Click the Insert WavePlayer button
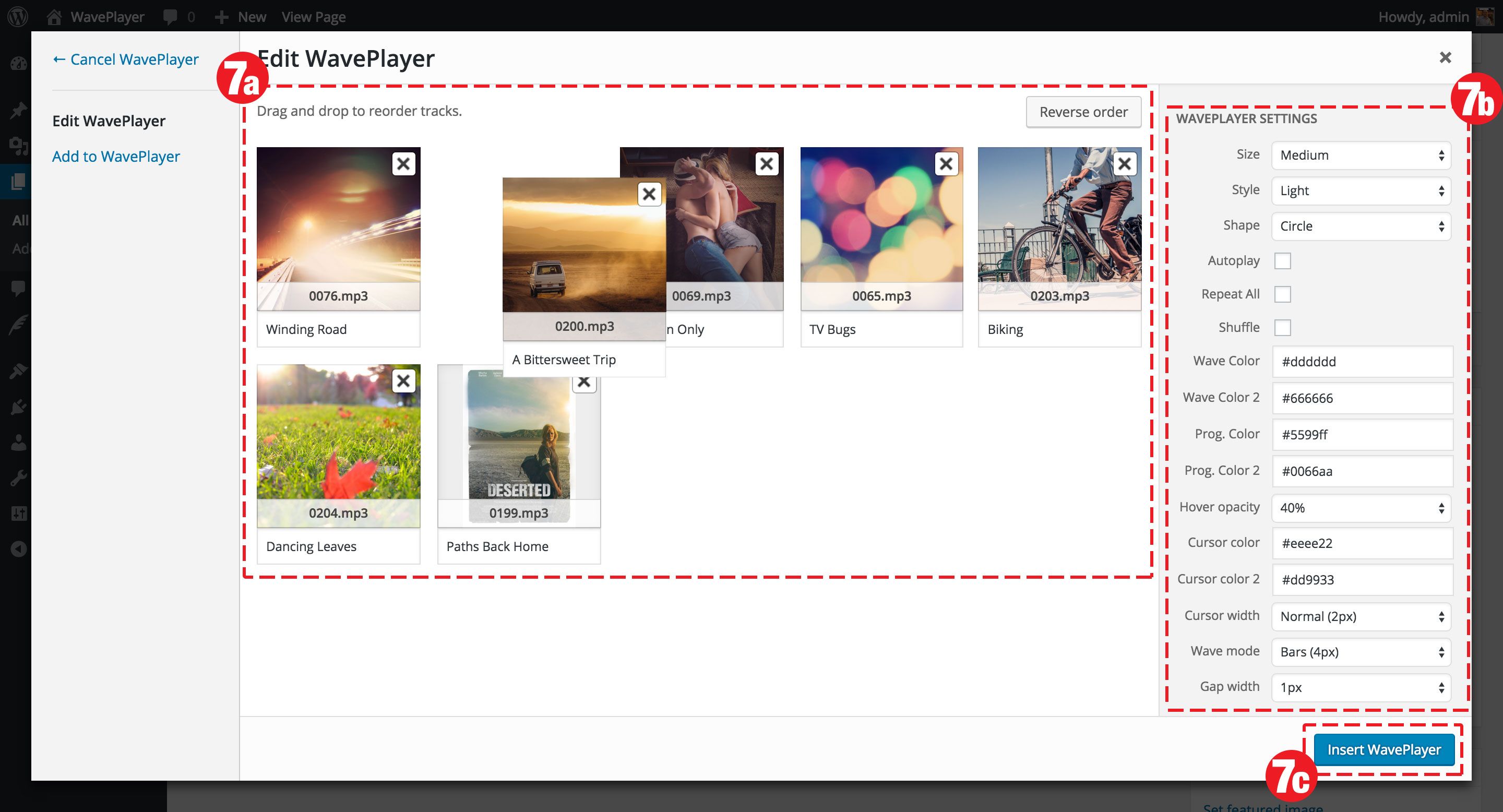 (x=1383, y=749)
